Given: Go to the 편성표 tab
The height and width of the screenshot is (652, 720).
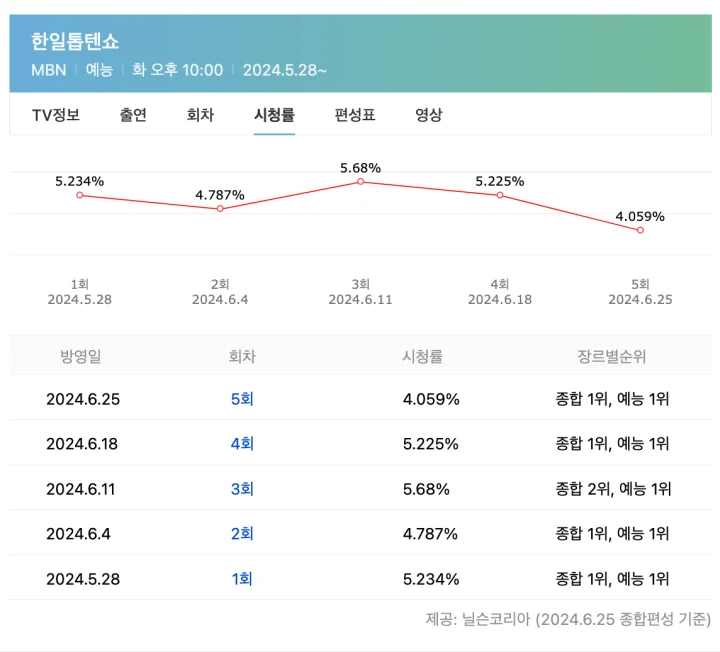Looking at the screenshot, I should pos(354,115).
